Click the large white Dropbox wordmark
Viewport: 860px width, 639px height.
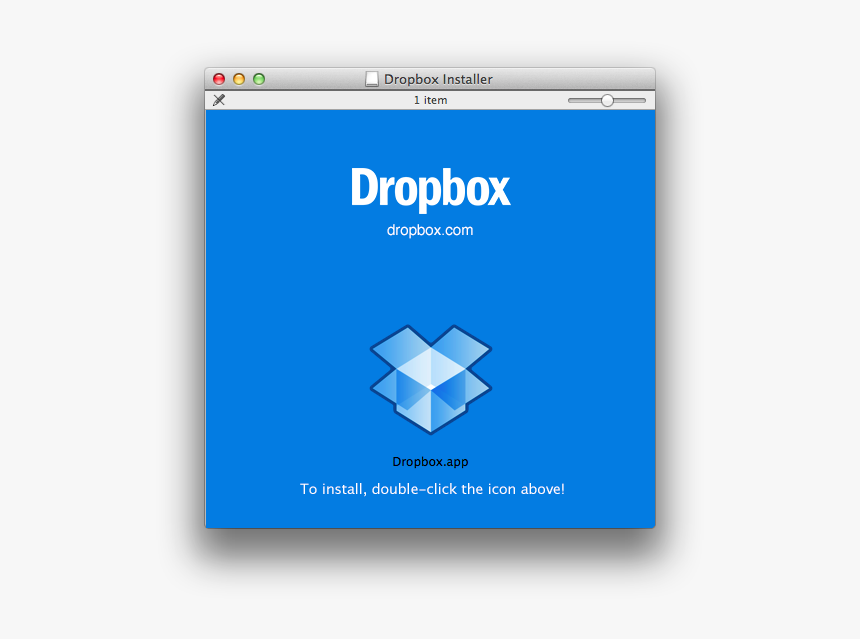pos(431,189)
